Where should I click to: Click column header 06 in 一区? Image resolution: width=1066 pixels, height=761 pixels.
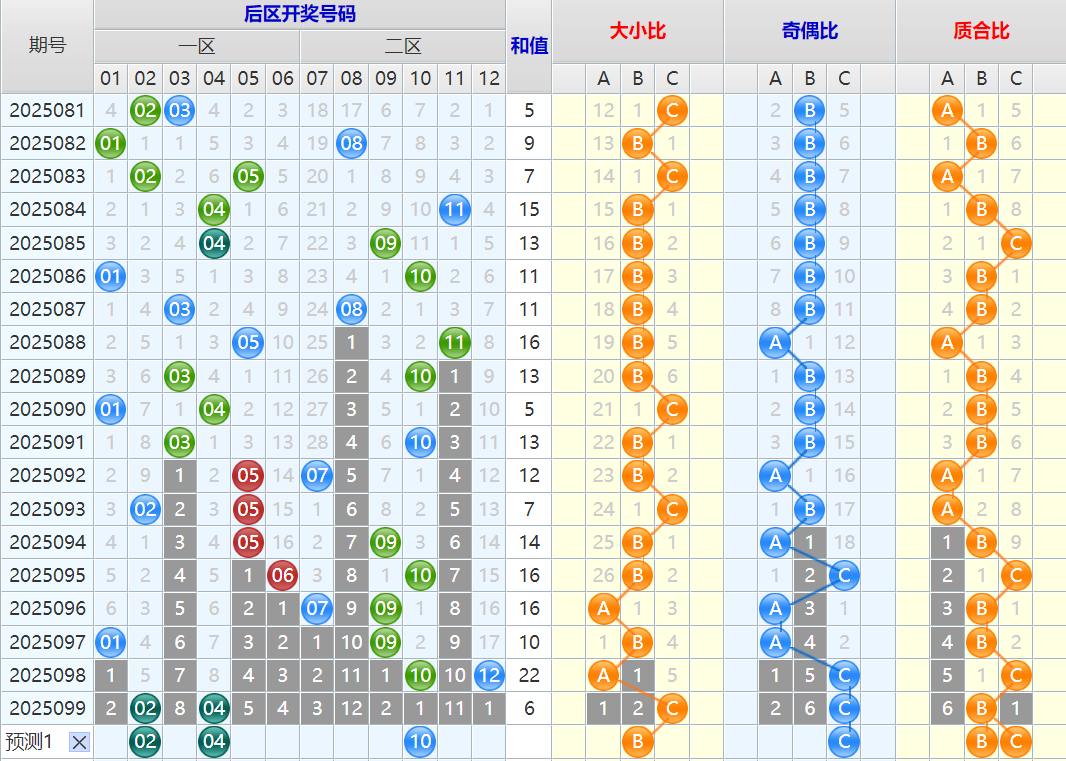coord(282,79)
